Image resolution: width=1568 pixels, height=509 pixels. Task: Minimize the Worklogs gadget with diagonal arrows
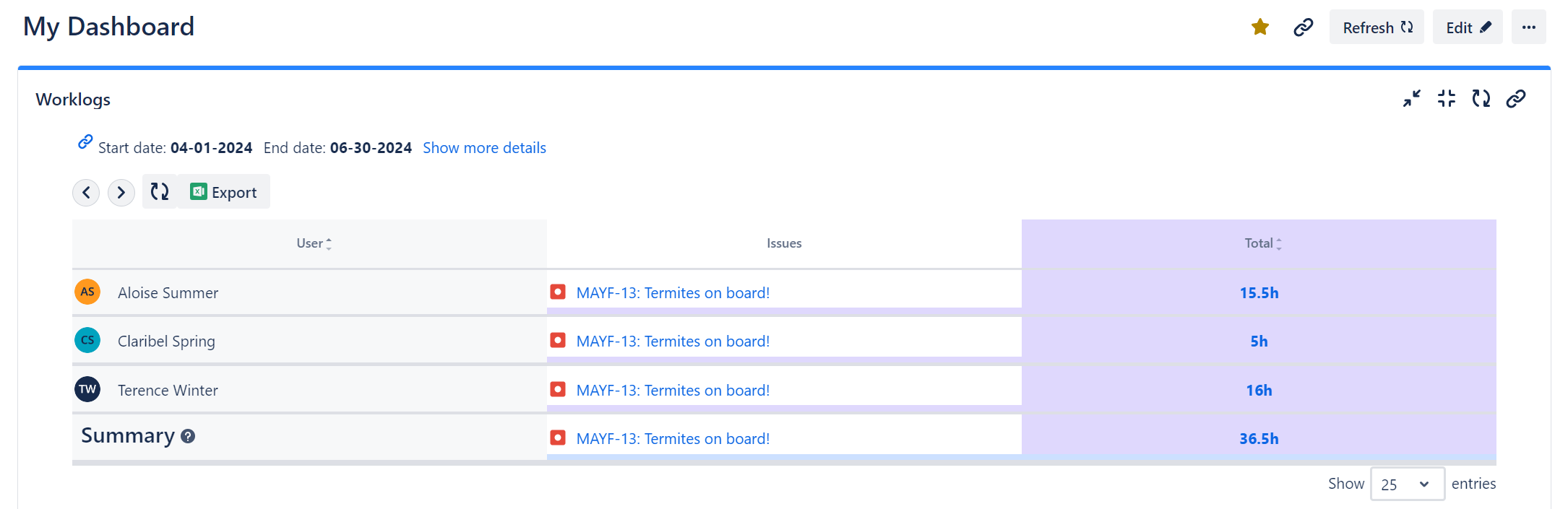click(1412, 98)
